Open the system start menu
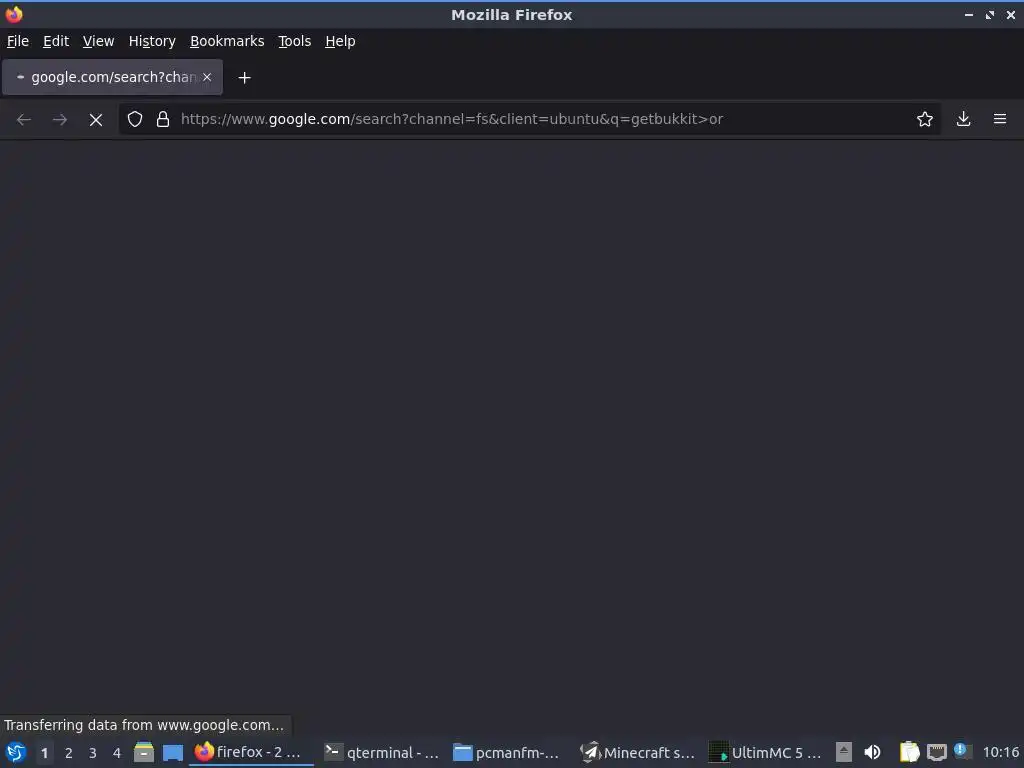Screen dimensions: 1024x768 (x=16, y=752)
